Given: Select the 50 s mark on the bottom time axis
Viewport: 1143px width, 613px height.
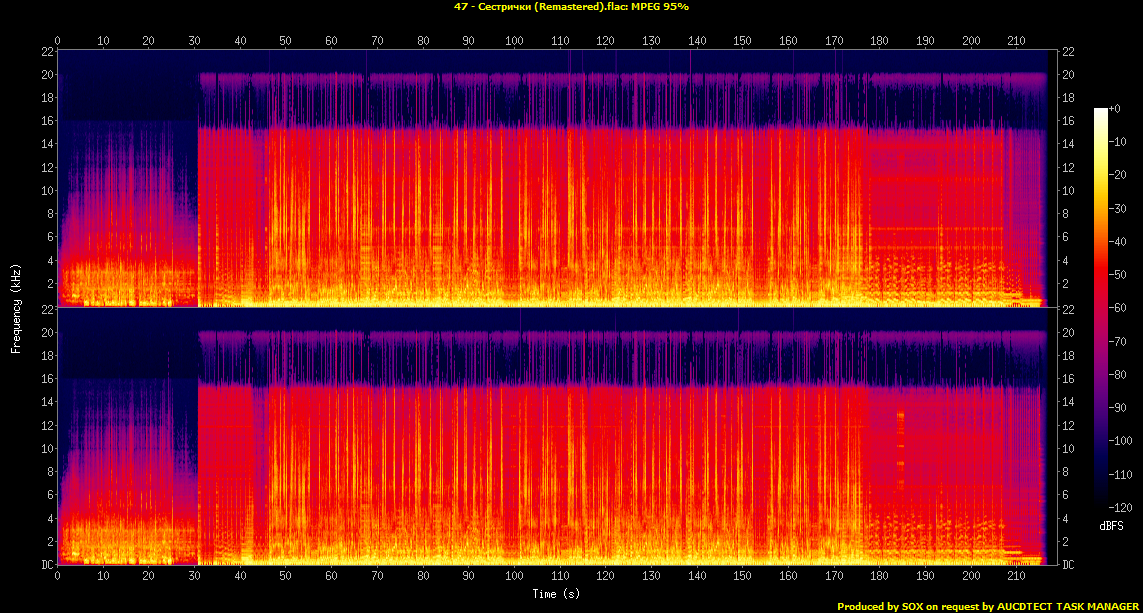Looking at the screenshot, I should point(286,577).
